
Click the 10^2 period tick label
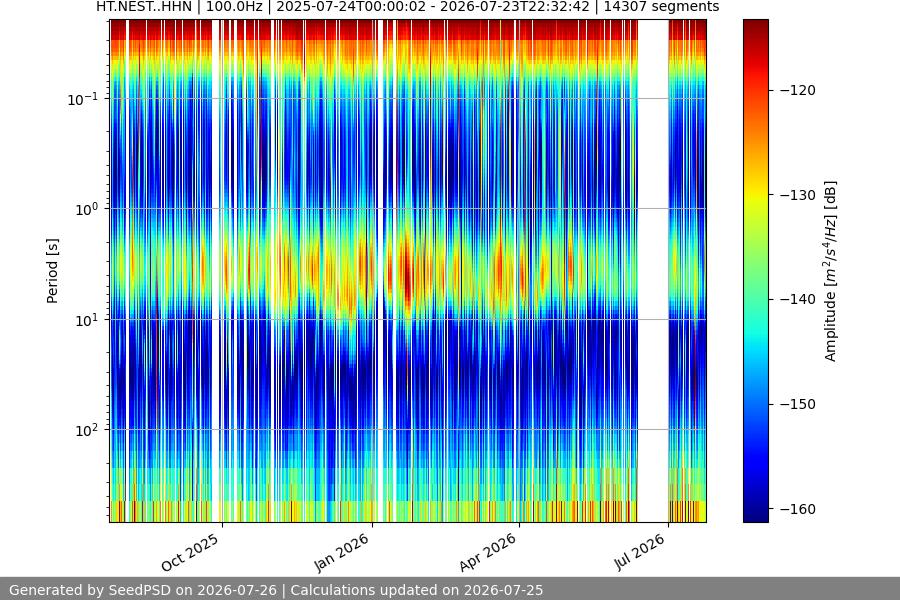click(87, 430)
